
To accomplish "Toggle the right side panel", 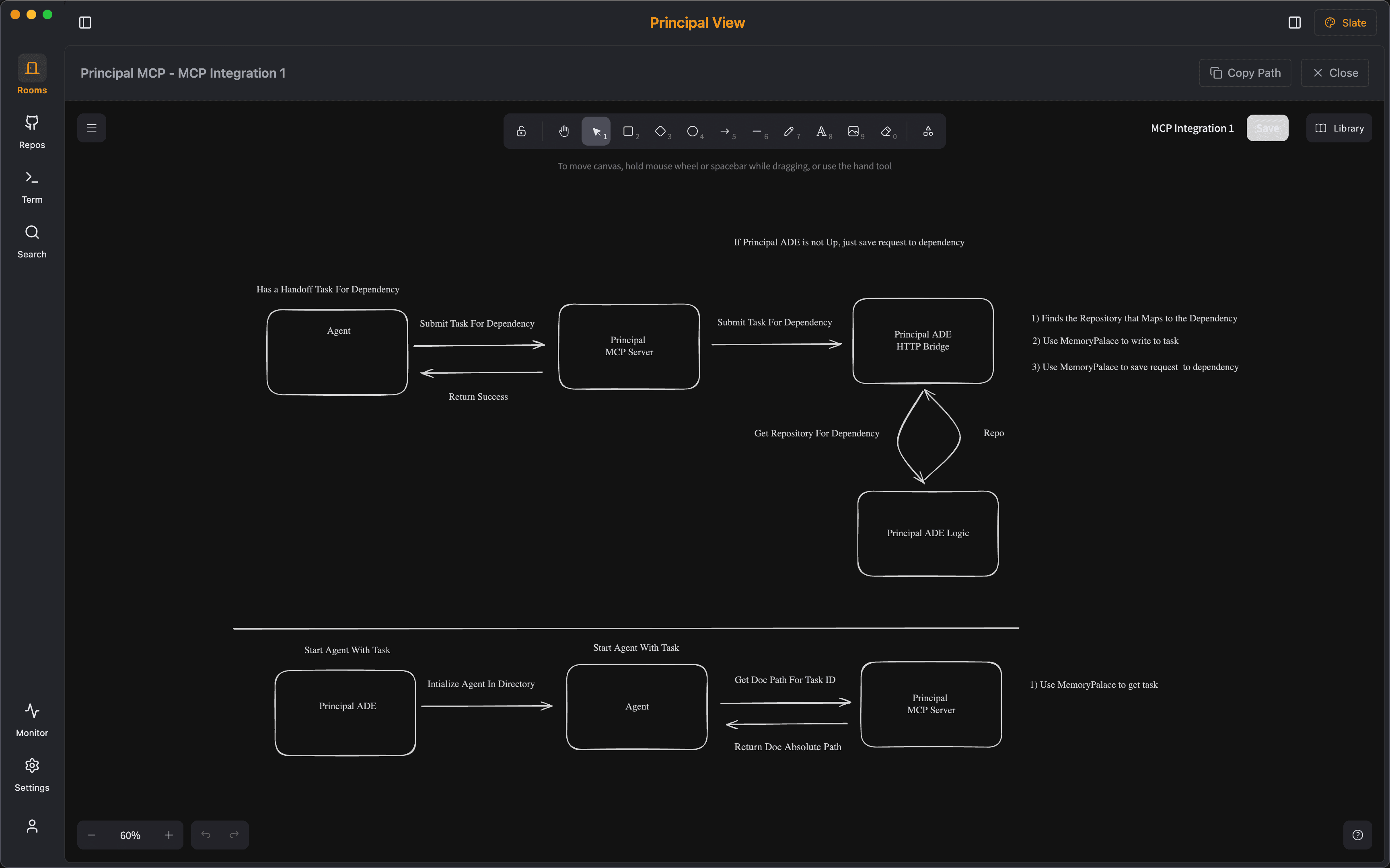I will [1295, 23].
